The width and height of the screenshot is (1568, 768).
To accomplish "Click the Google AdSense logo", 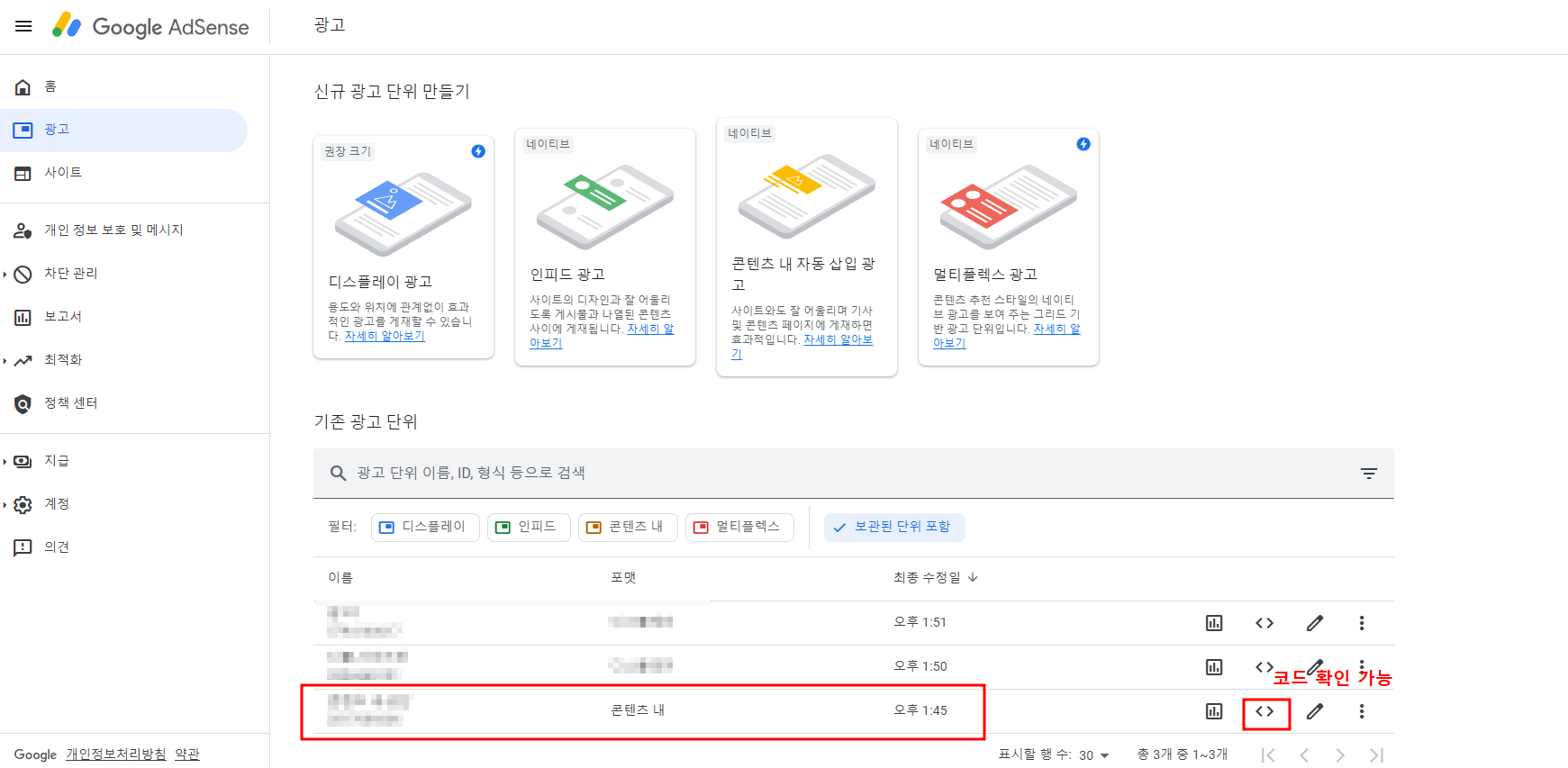I will pos(150,26).
